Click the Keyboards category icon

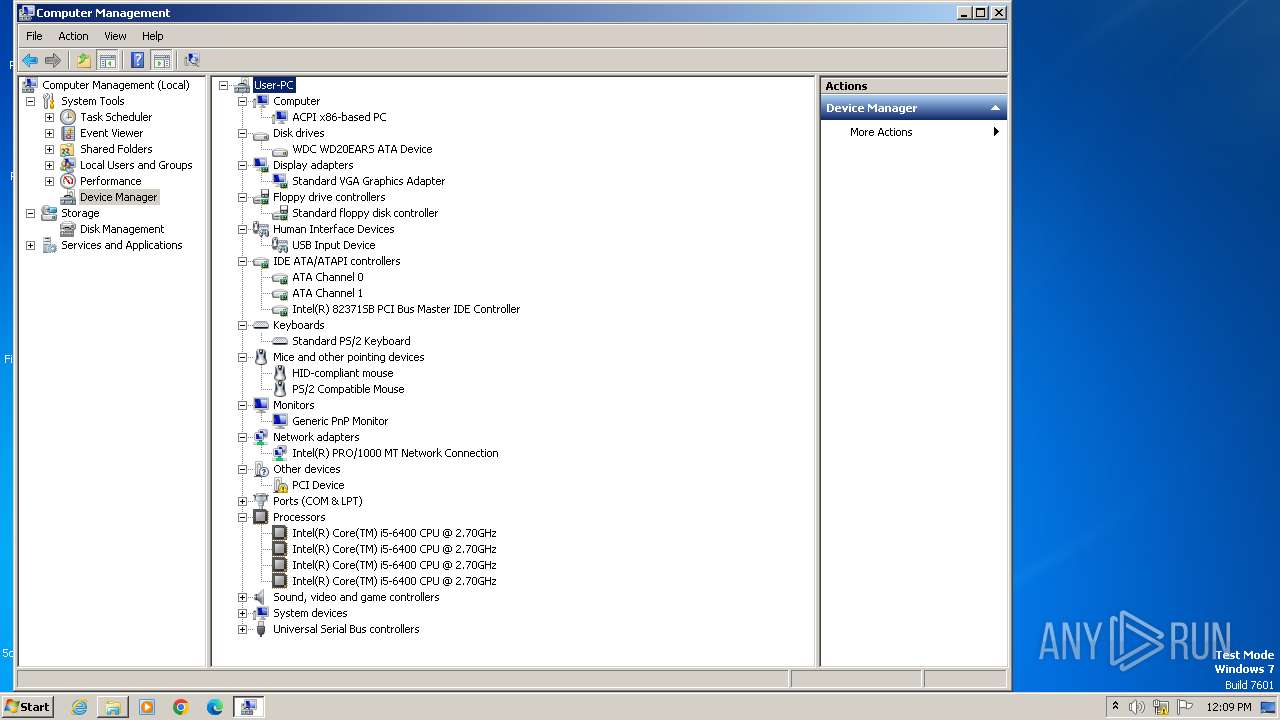pyautogui.click(x=261, y=325)
